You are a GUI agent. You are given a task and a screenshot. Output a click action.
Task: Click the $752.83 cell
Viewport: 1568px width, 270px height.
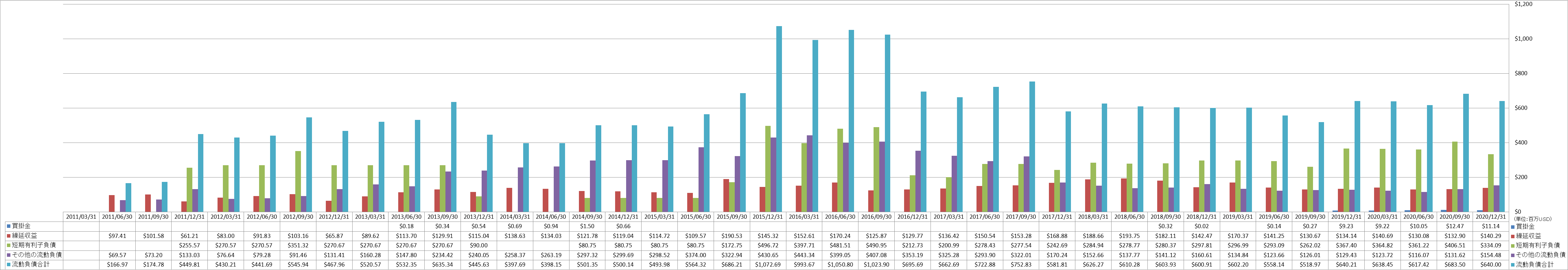point(1022,265)
